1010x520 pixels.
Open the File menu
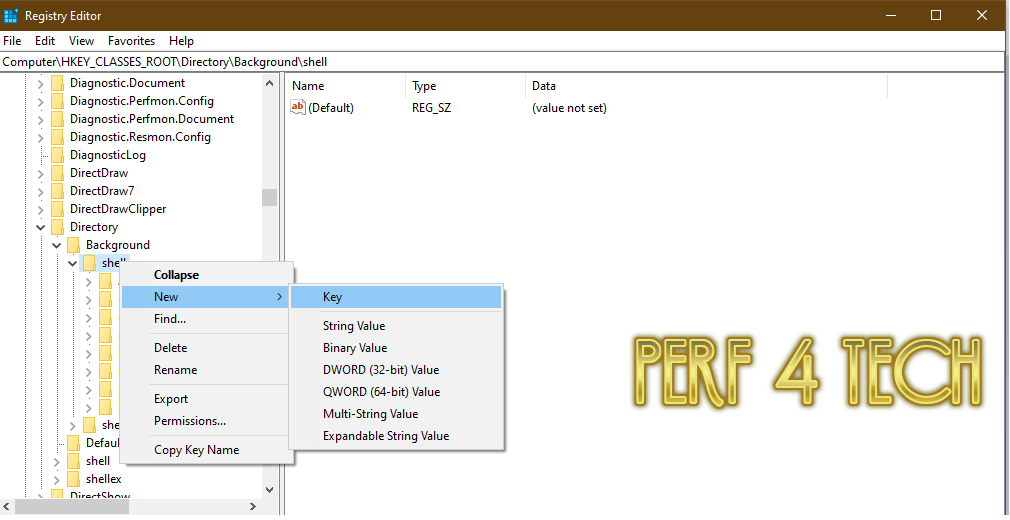point(12,41)
